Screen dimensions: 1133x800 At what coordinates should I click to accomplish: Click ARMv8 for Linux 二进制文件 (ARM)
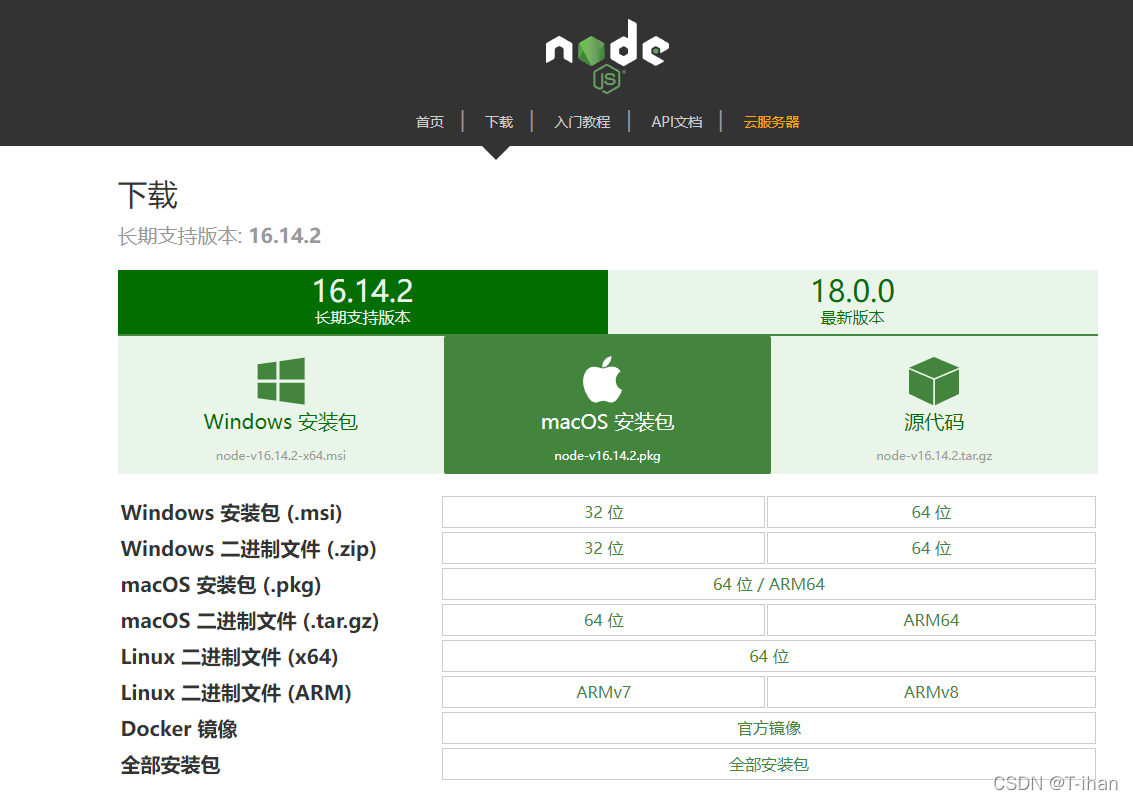point(931,692)
